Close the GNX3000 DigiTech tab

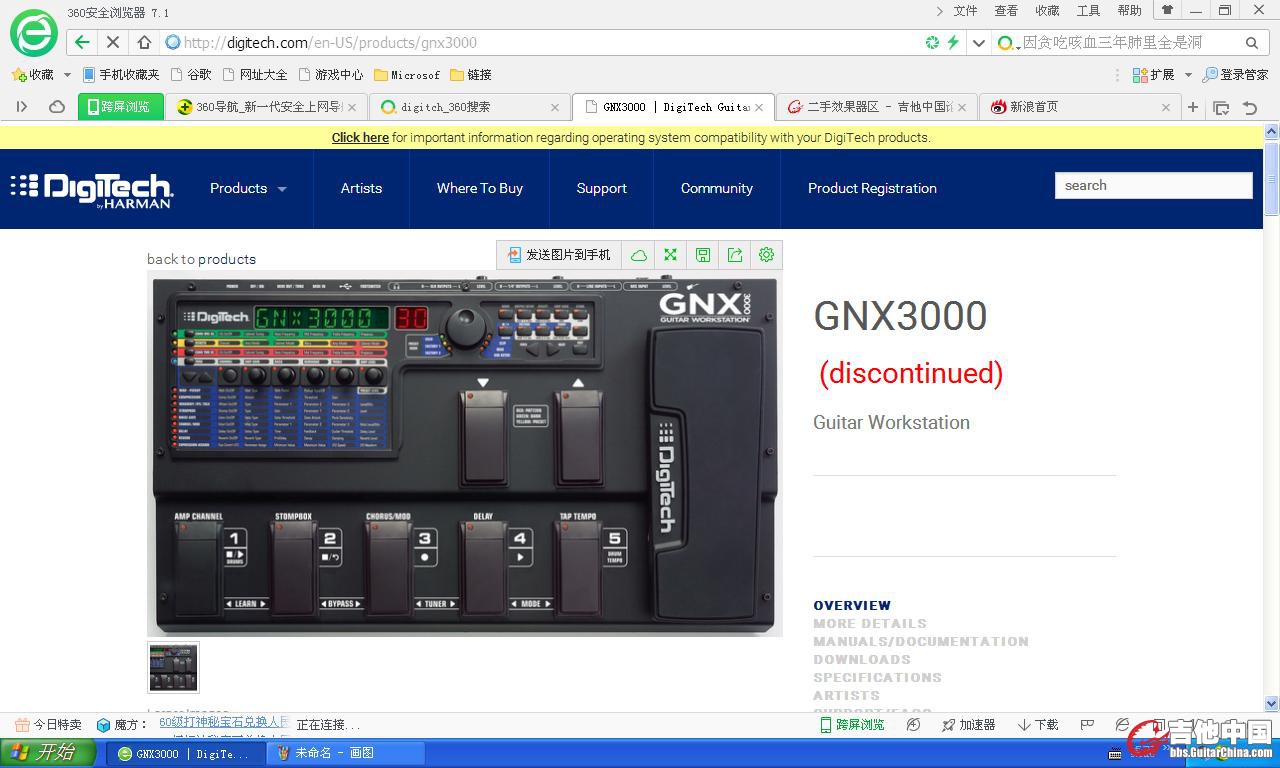[x=759, y=107]
